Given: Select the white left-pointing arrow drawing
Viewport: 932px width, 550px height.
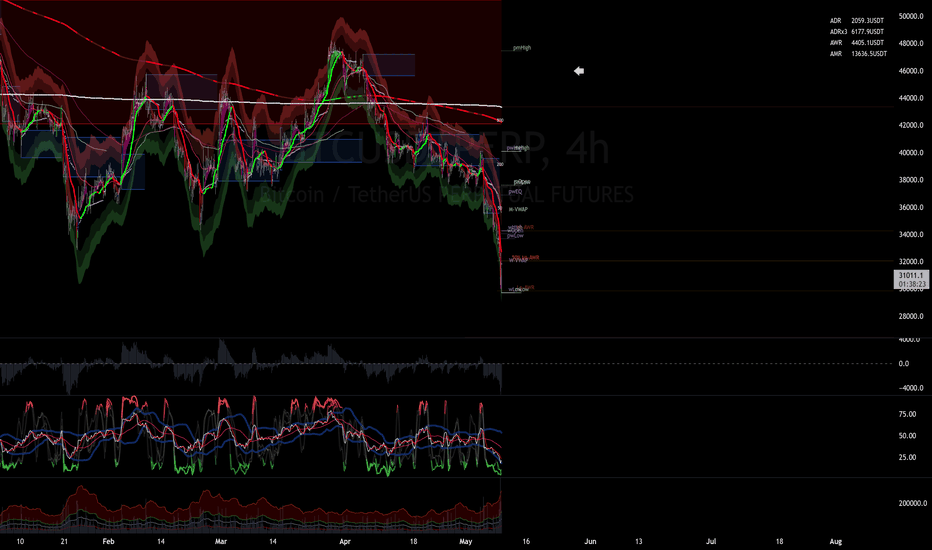Looking at the screenshot, I should point(579,71).
